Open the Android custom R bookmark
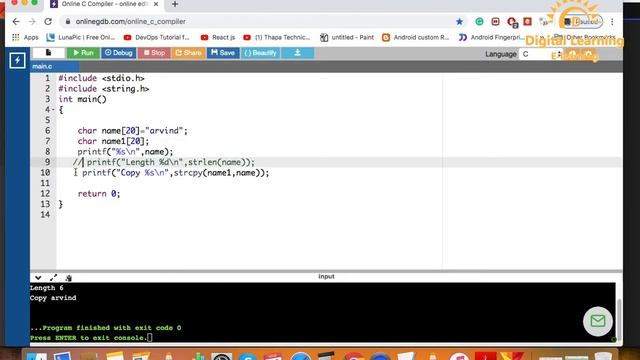 [416, 38]
